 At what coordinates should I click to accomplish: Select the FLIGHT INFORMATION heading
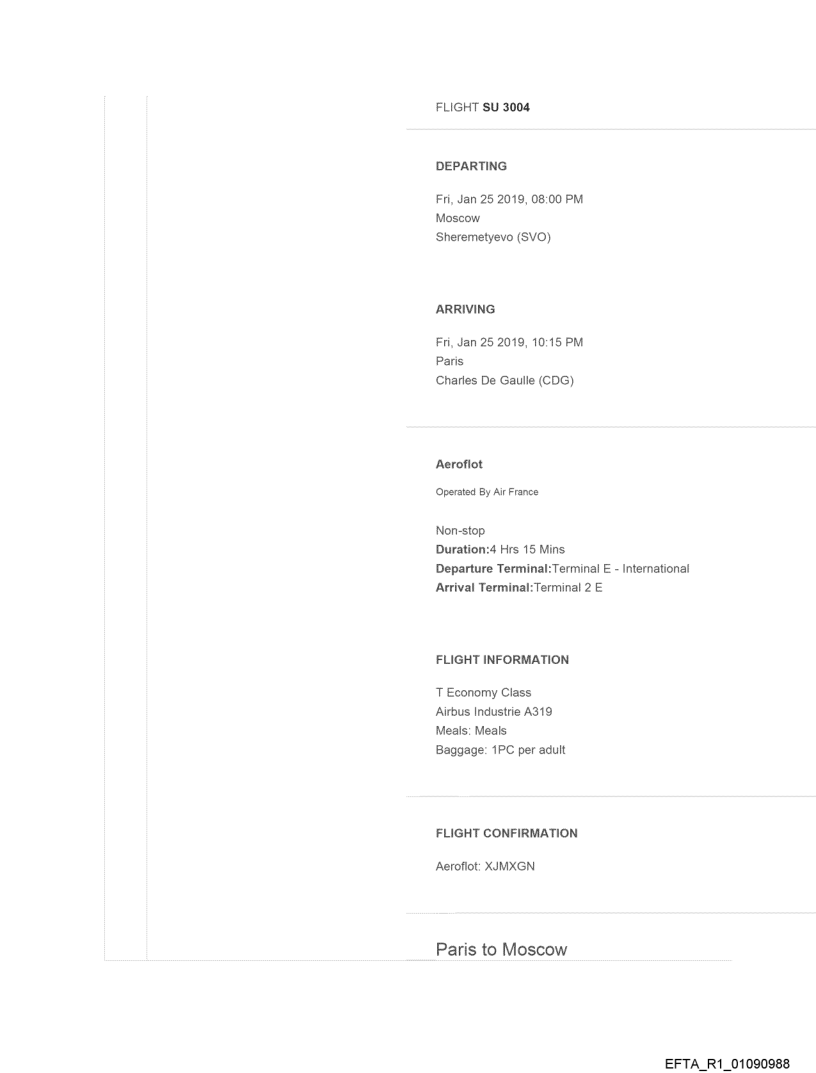point(502,660)
